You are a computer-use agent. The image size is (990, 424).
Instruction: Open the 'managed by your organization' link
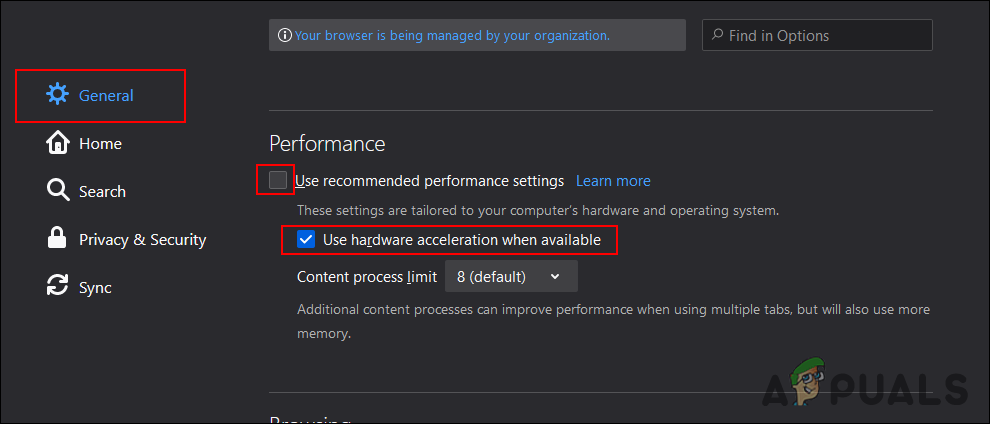click(x=452, y=35)
